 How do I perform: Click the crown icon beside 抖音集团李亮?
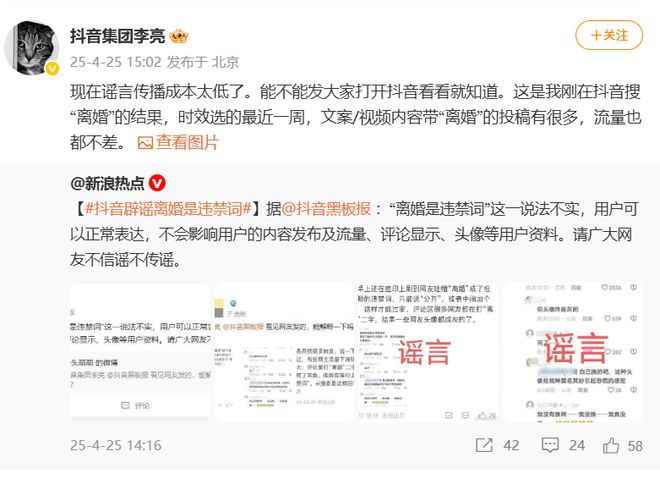(179, 36)
